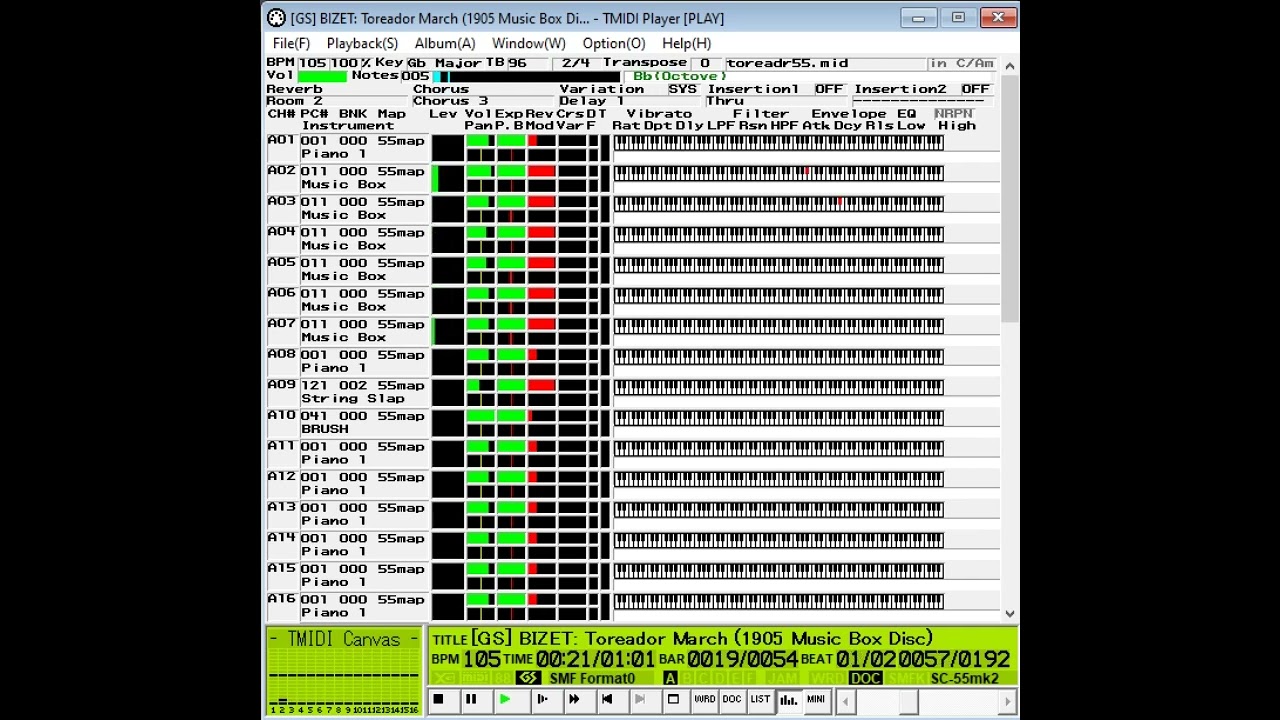Click the Delay 1 variation field
1280x720 pixels.
coord(631,101)
